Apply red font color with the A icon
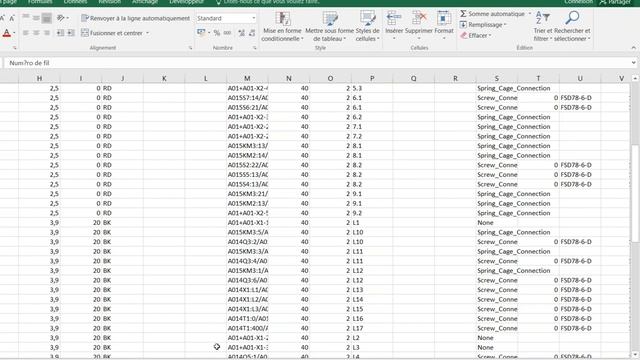The height and width of the screenshot is (360, 640). (6, 33)
